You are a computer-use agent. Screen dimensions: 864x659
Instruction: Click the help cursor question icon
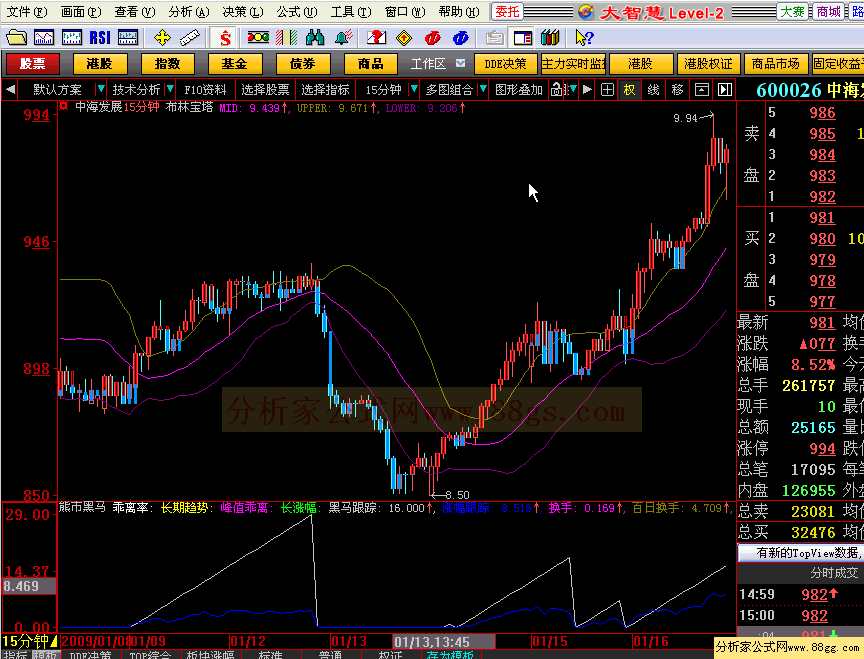point(584,37)
